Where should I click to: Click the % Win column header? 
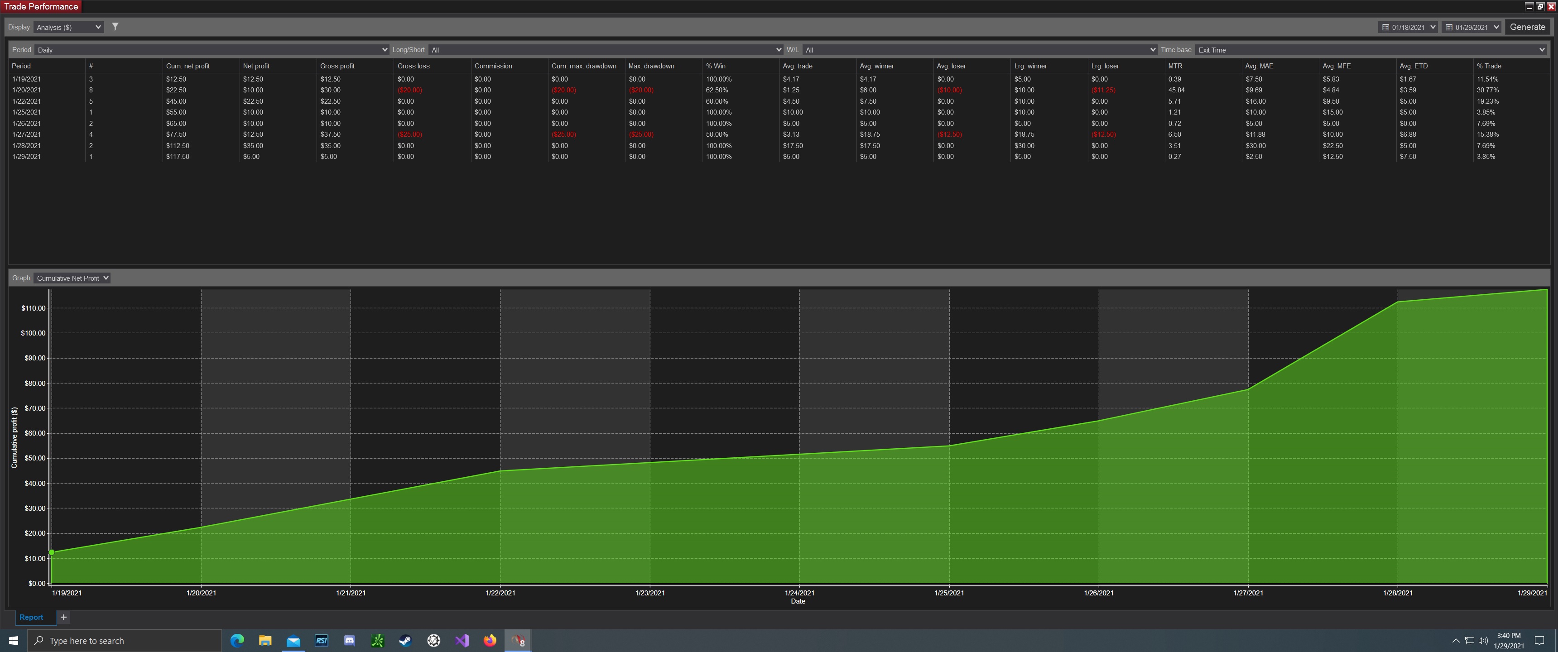pos(716,66)
